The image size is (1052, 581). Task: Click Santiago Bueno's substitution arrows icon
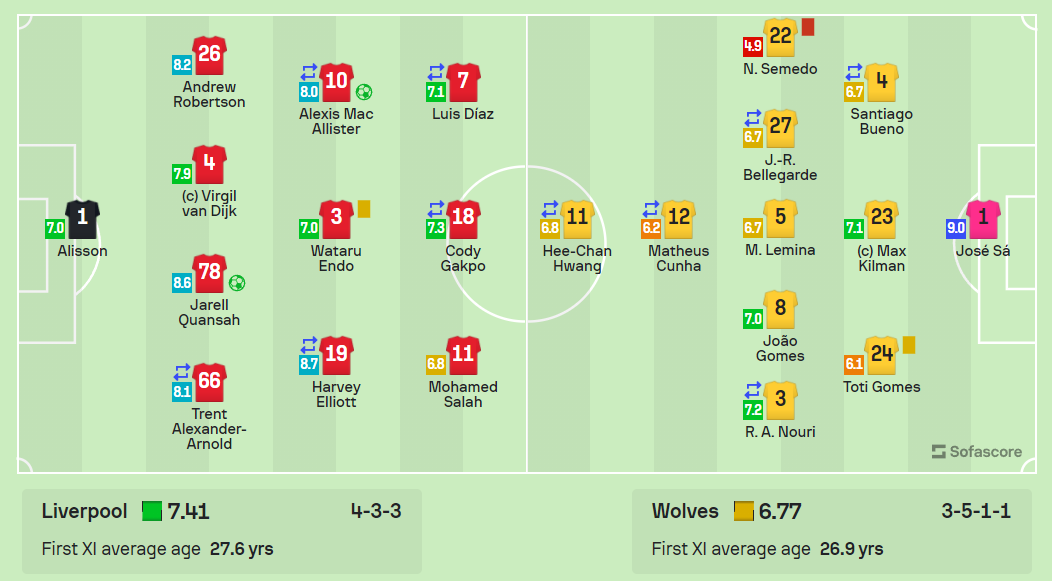[854, 71]
